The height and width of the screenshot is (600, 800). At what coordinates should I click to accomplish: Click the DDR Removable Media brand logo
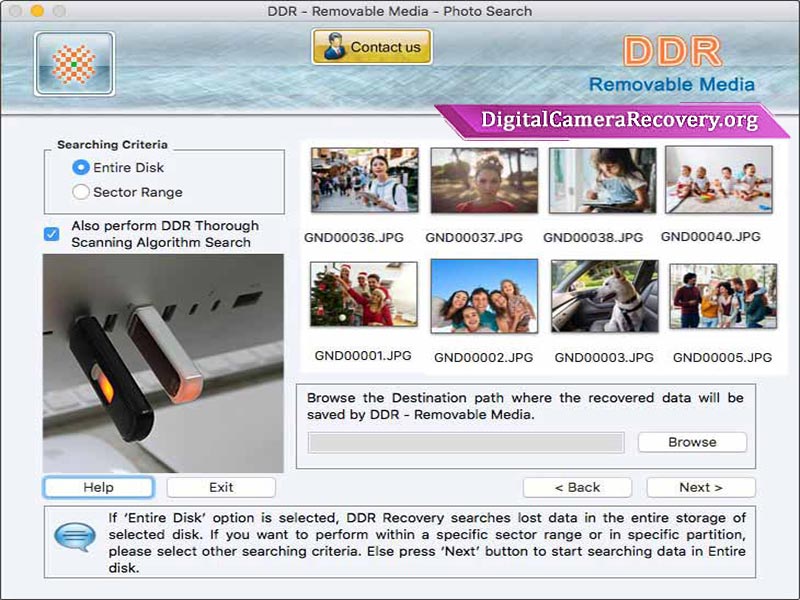672,64
